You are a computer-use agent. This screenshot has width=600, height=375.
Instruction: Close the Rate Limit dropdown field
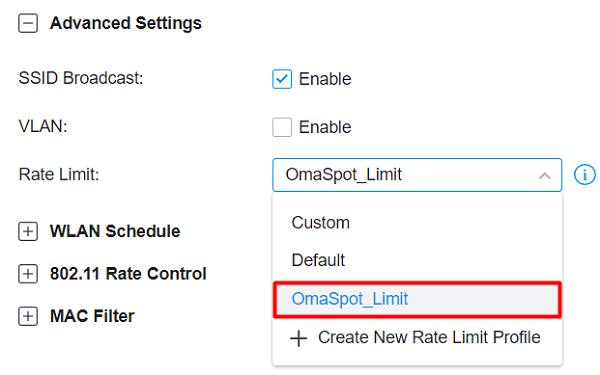(x=417, y=175)
